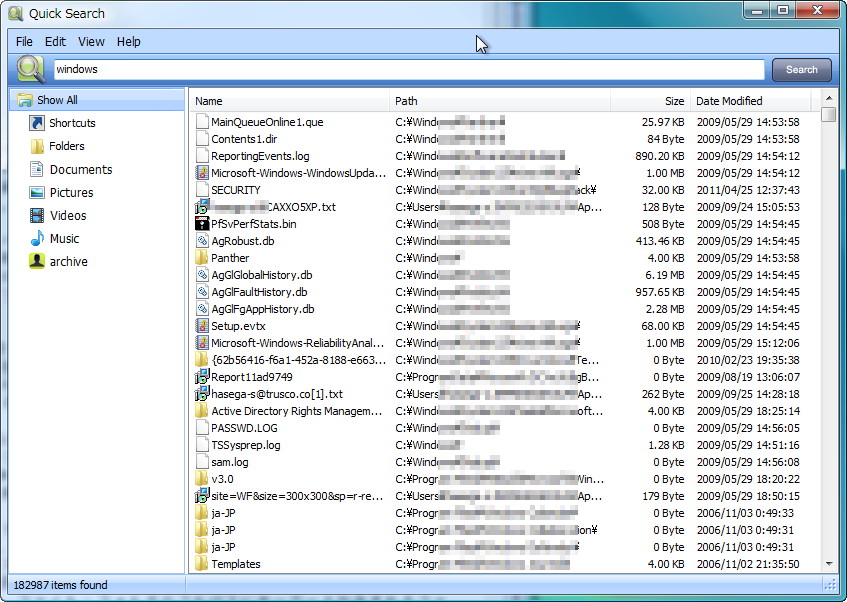Click the icon for AgGlGlobalHistory.db
The height and width of the screenshot is (602, 847).
(202, 275)
